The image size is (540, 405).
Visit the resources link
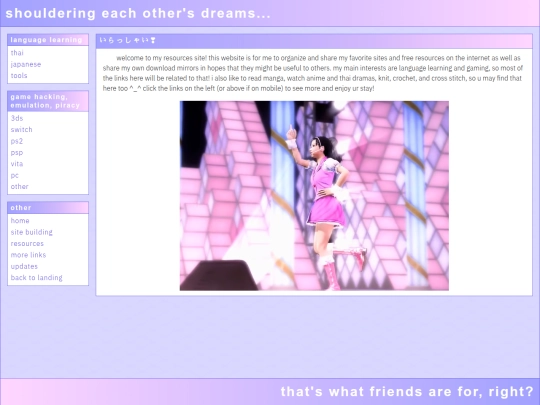(x=27, y=243)
